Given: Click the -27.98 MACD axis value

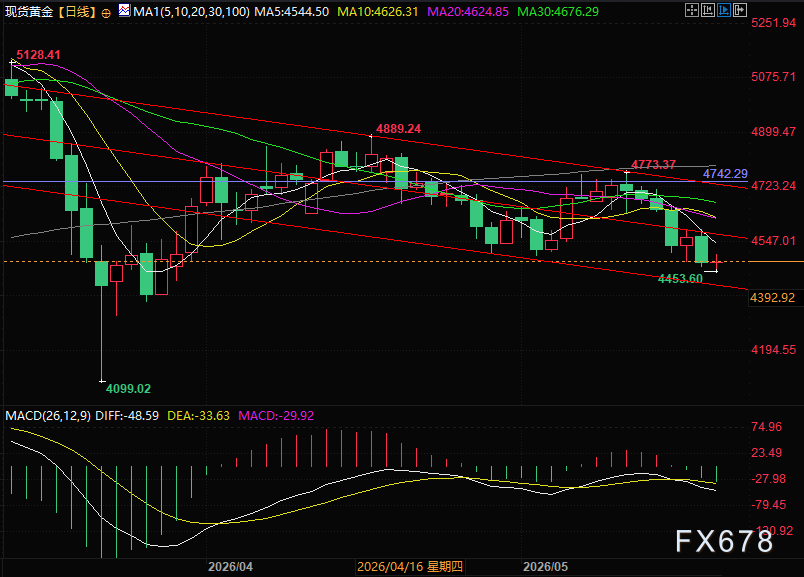Looking at the screenshot, I should (x=768, y=479).
